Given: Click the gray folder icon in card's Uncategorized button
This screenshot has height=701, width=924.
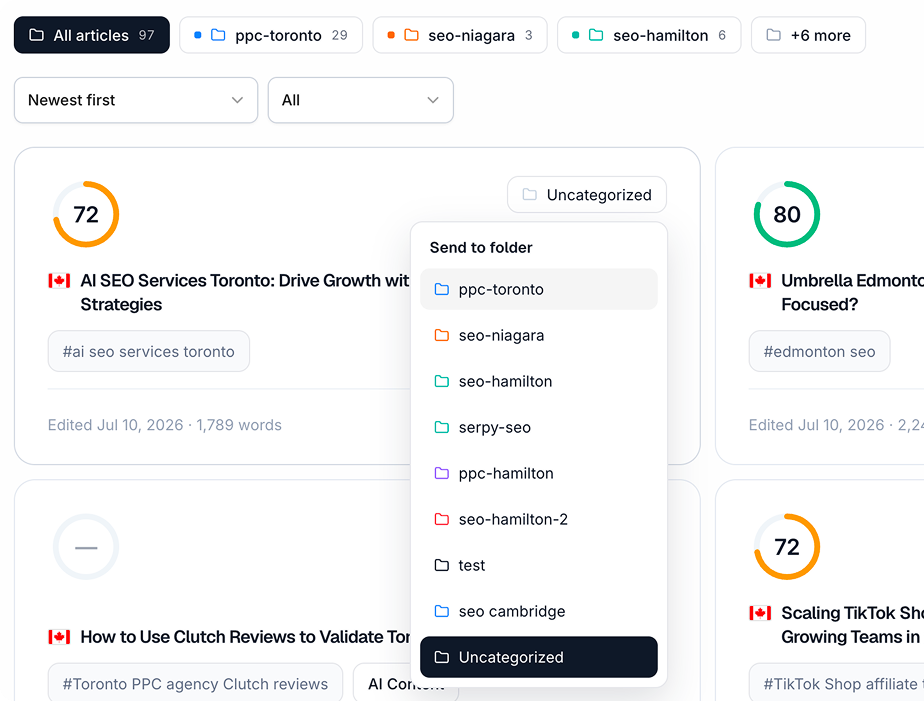Looking at the screenshot, I should point(530,194).
